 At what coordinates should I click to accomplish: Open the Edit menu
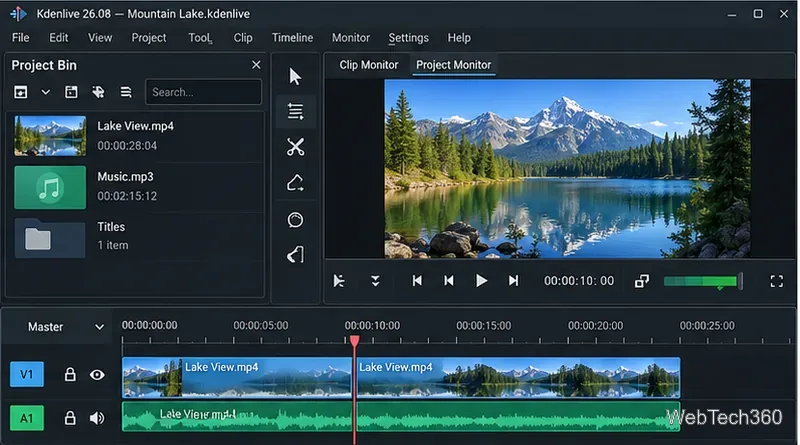59,38
